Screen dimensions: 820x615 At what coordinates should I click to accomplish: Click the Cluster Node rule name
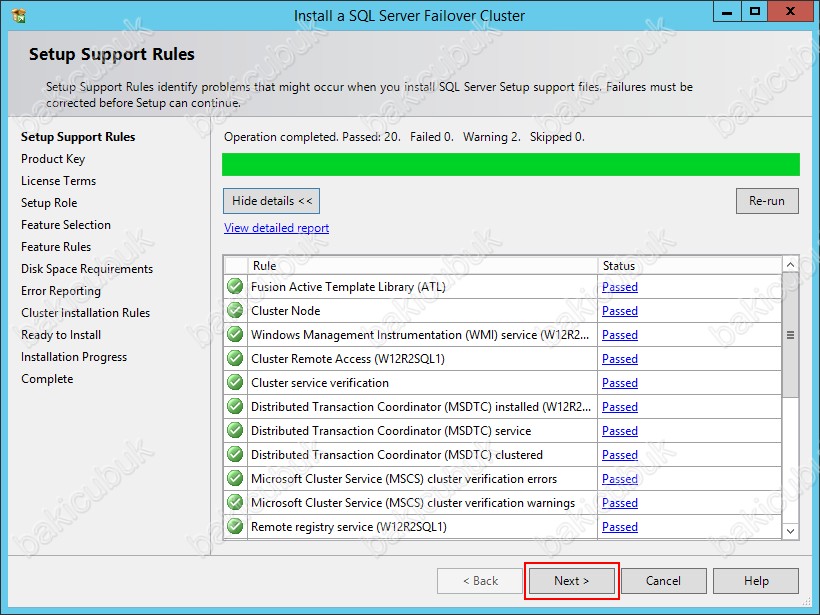click(x=286, y=311)
